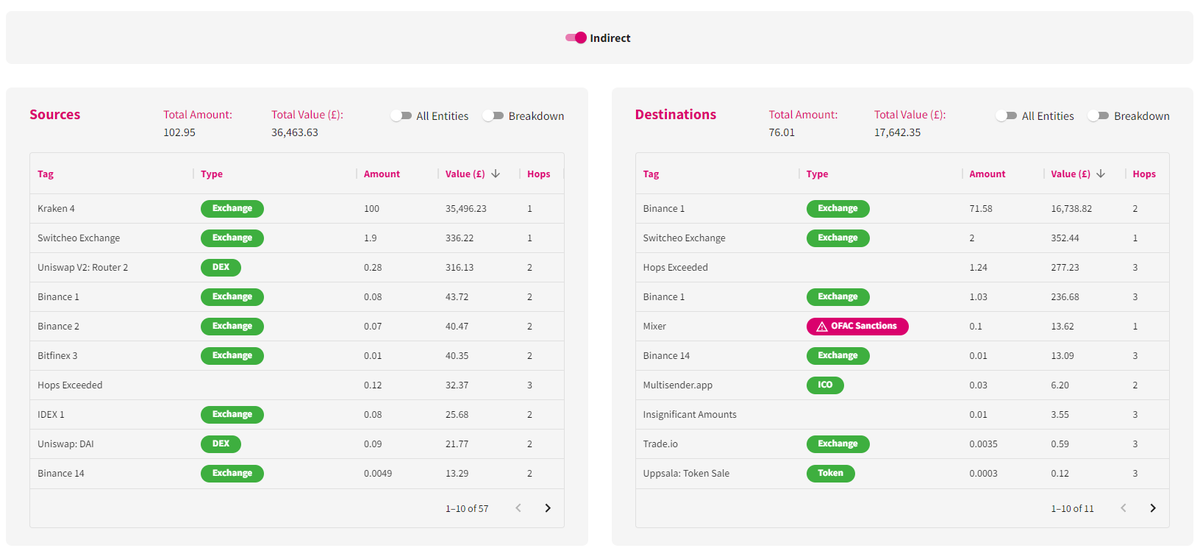
Task: Click the 1–10 of 11 pagination label
Action: 1072,509
